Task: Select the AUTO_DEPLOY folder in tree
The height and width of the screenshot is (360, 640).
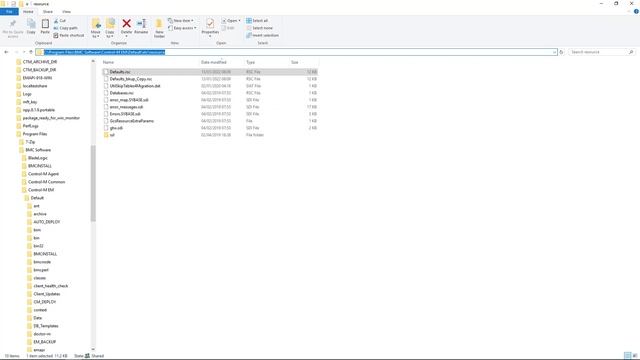Action: click(47, 222)
